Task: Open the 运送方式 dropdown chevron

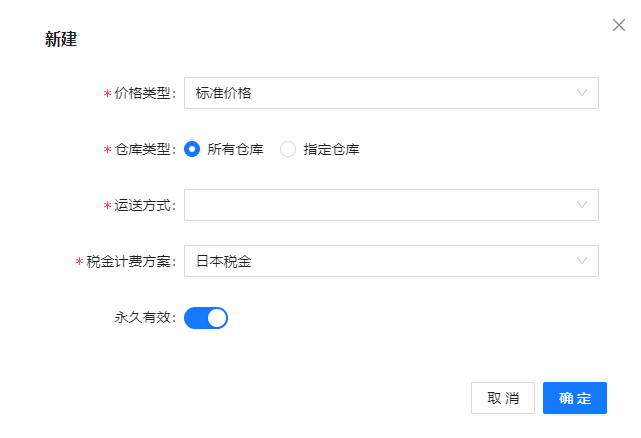Action: point(581,204)
